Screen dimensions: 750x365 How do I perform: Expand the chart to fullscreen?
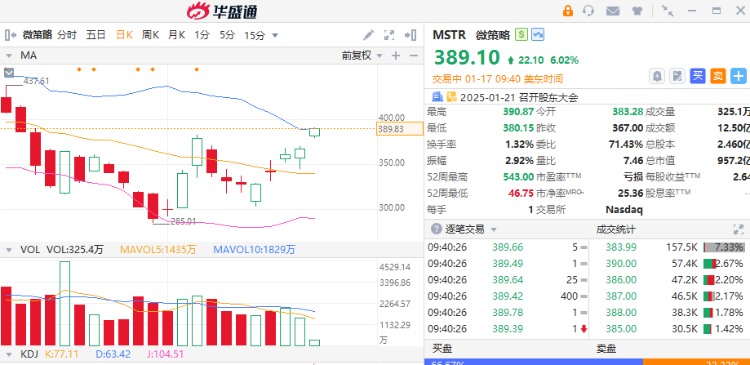point(389,35)
